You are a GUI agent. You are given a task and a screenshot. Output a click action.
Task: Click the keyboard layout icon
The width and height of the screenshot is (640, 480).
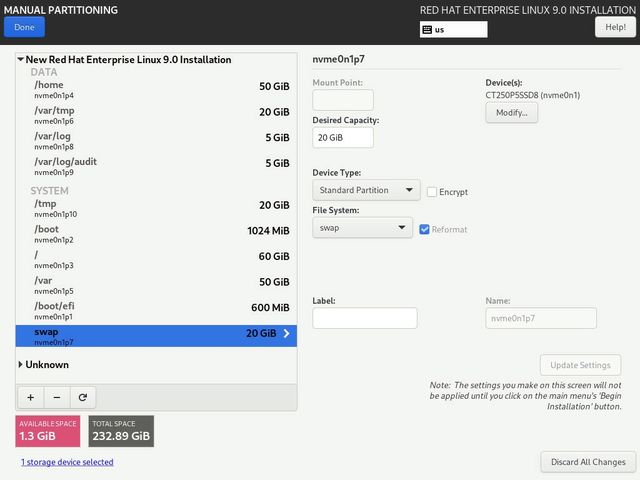click(427, 29)
